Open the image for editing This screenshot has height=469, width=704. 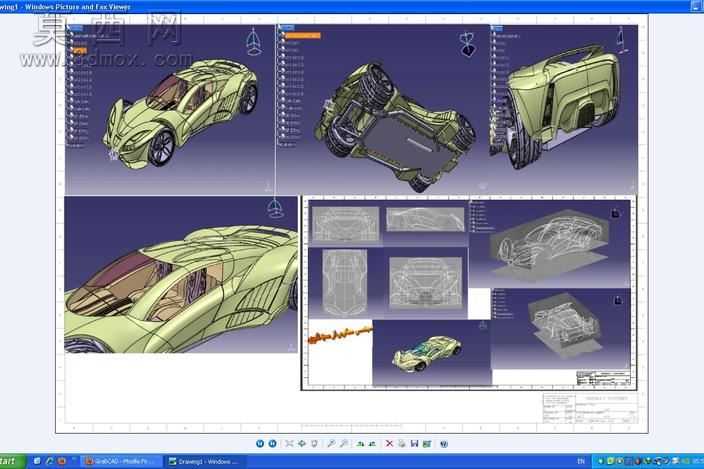point(427,444)
